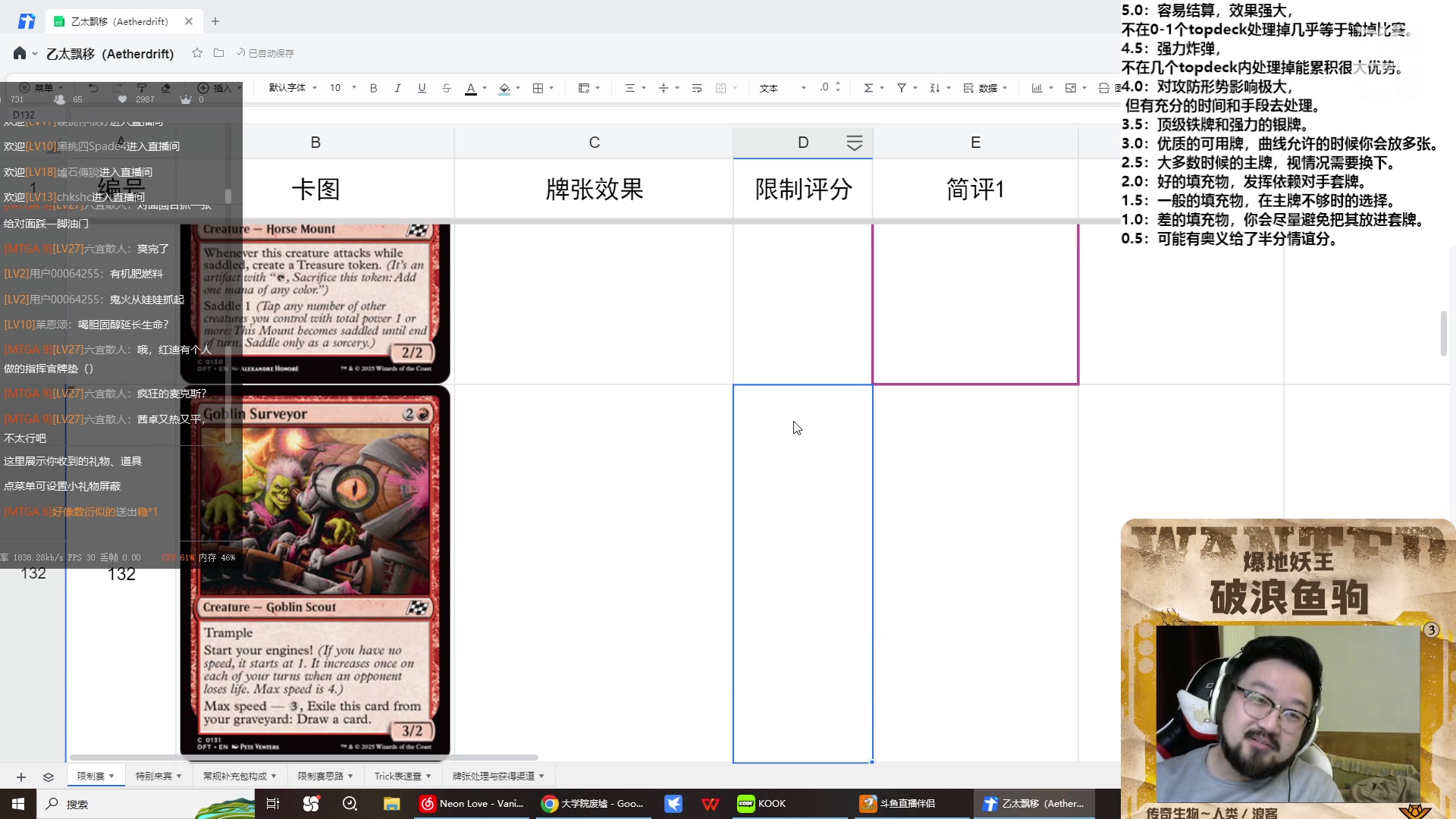The width and height of the screenshot is (1456, 819).
Task: Select column E header
Action: (975, 143)
